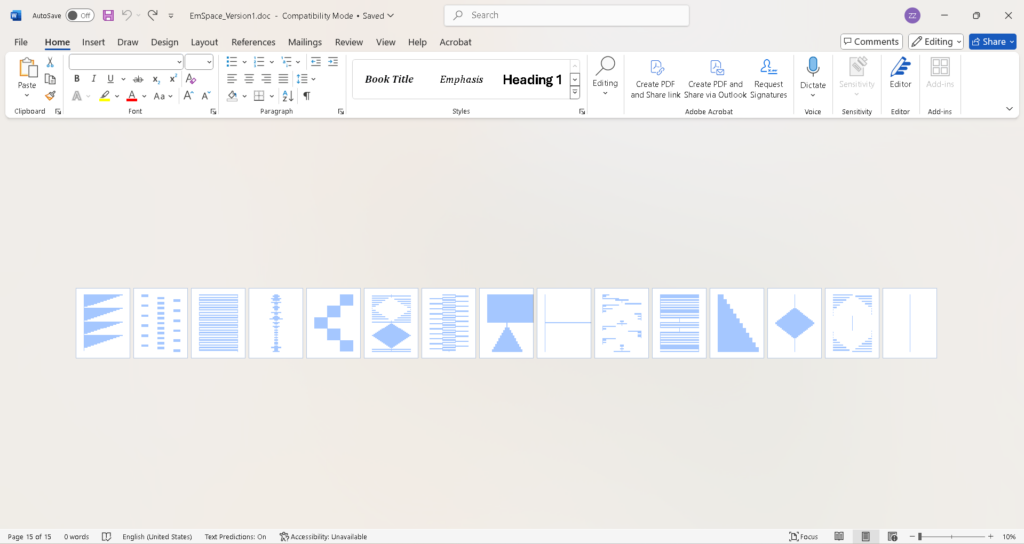1024x544 pixels.
Task: Increase font size
Action: (188, 96)
